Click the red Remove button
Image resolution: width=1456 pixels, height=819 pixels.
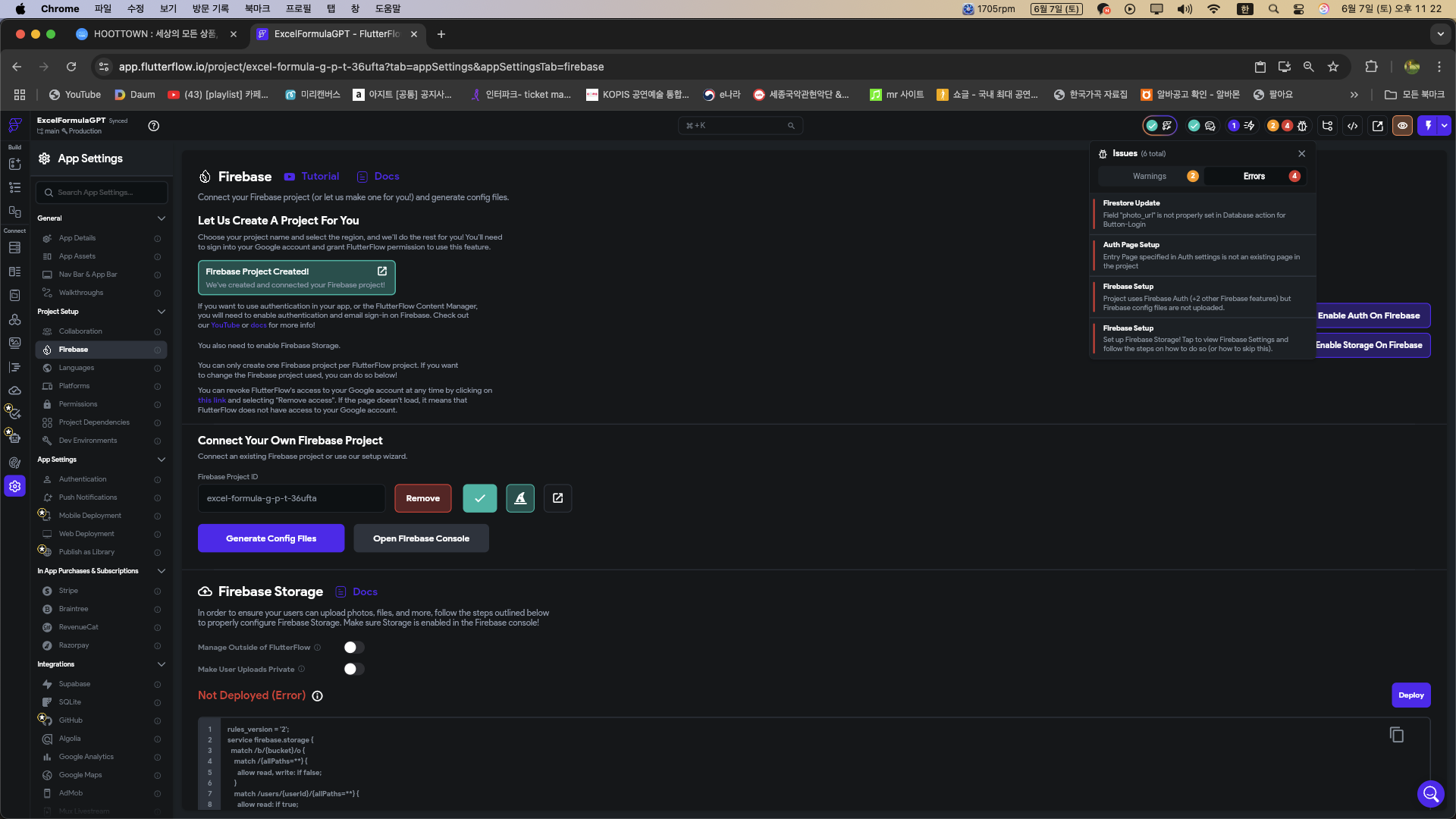click(x=423, y=498)
